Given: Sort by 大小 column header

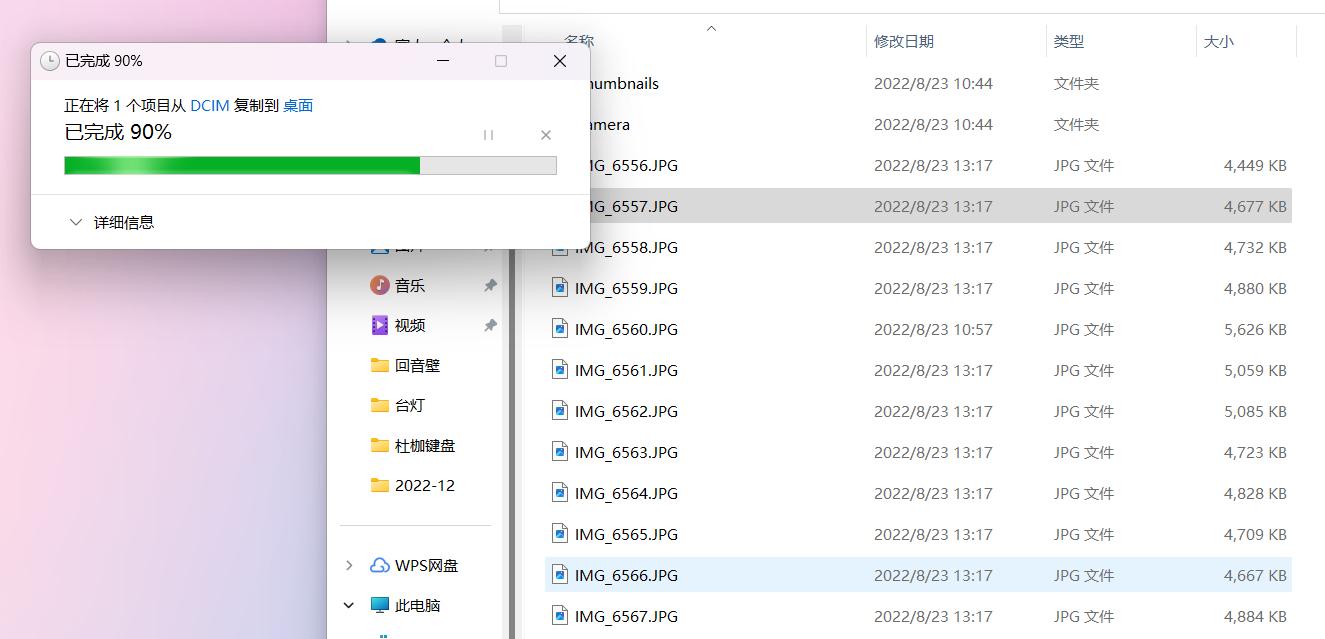Looking at the screenshot, I should coord(1218,41).
